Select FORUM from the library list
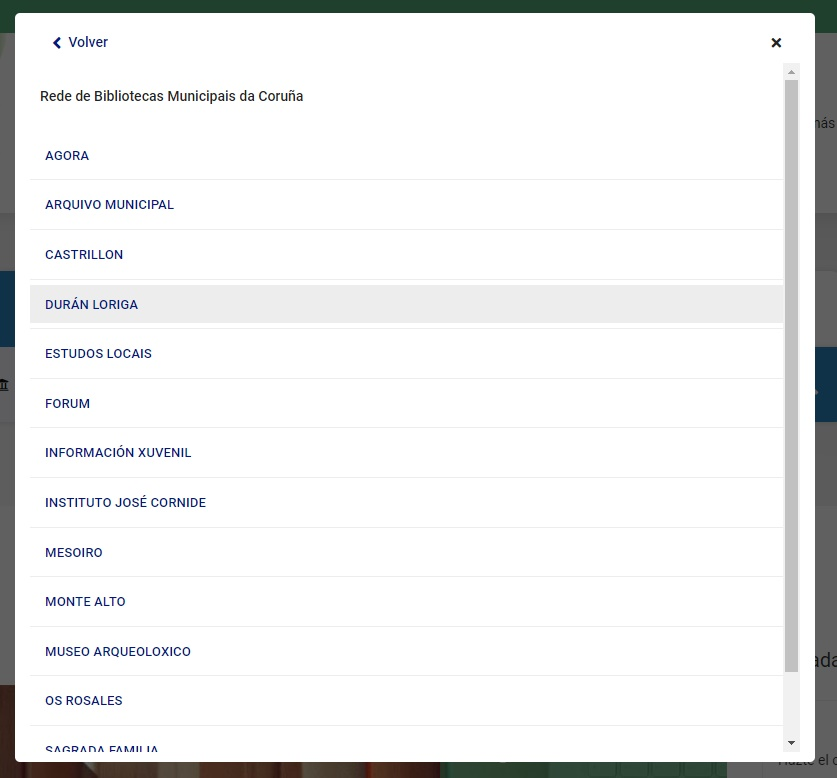The image size is (837, 778). coord(67,404)
